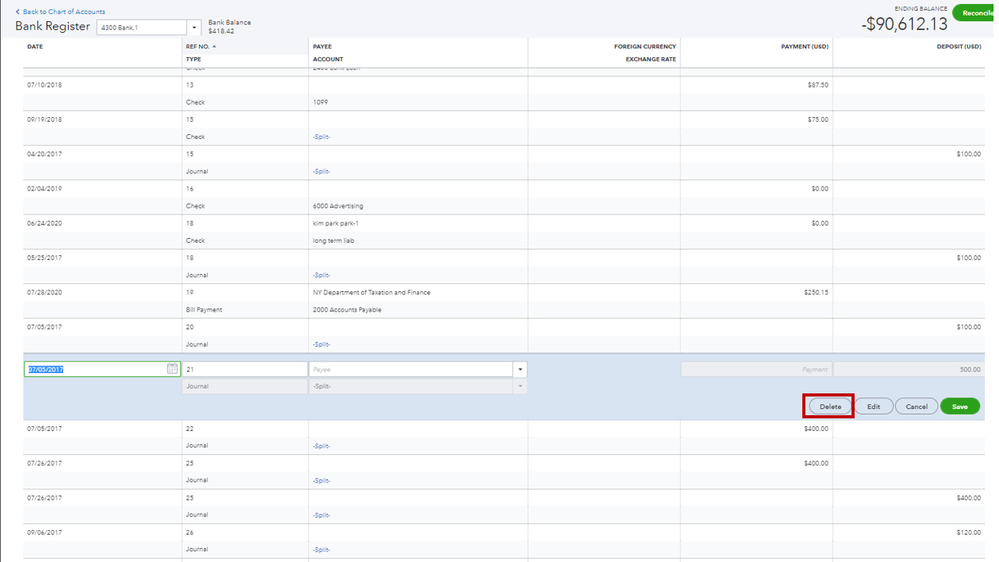This screenshot has width=999, height=562.
Task: Open -Split- link for 09/06/2017 journal
Action: point(321,549)
